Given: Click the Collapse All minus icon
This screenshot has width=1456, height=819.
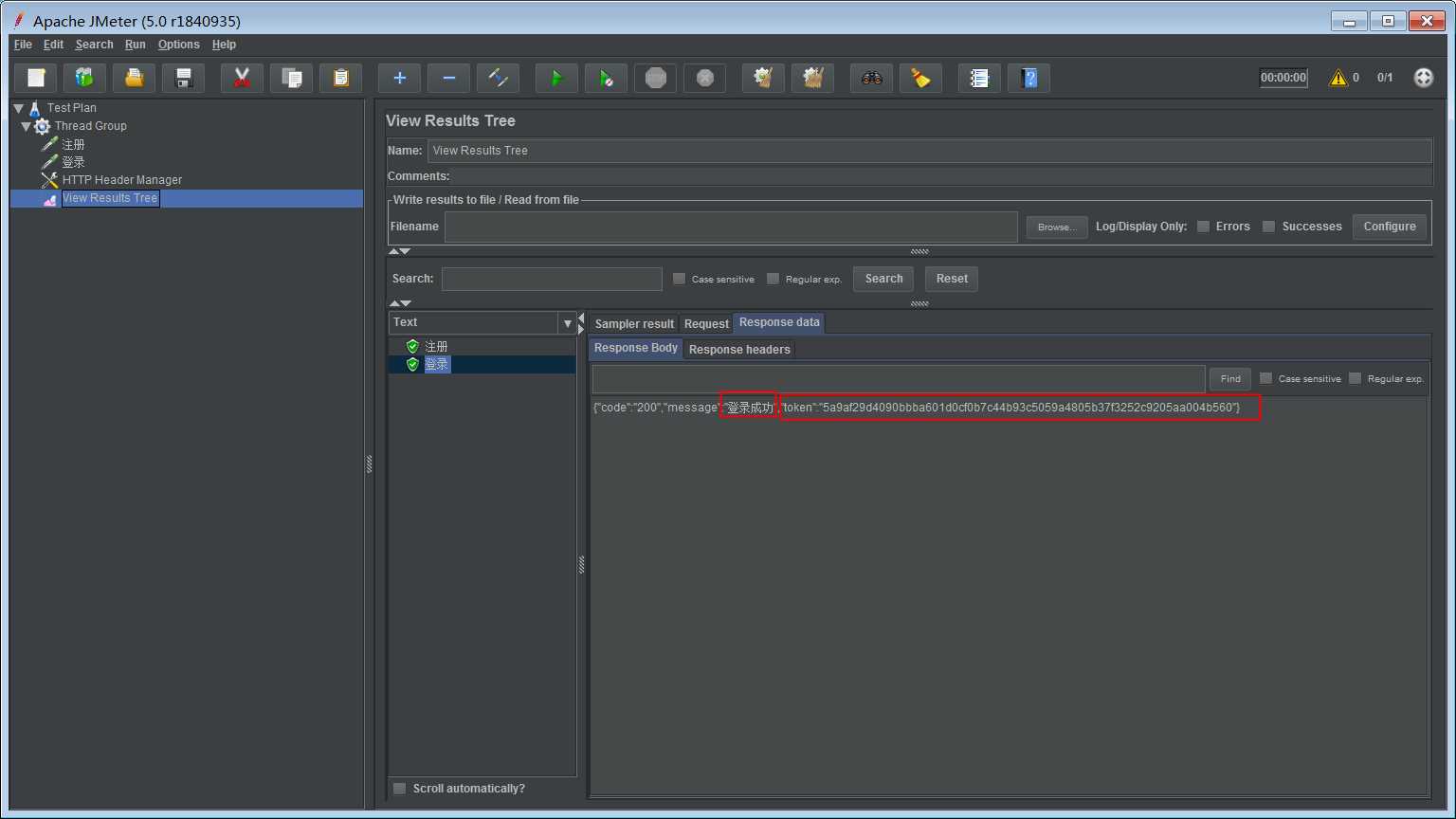Looking at the screenshot, I should coord(449,78).
